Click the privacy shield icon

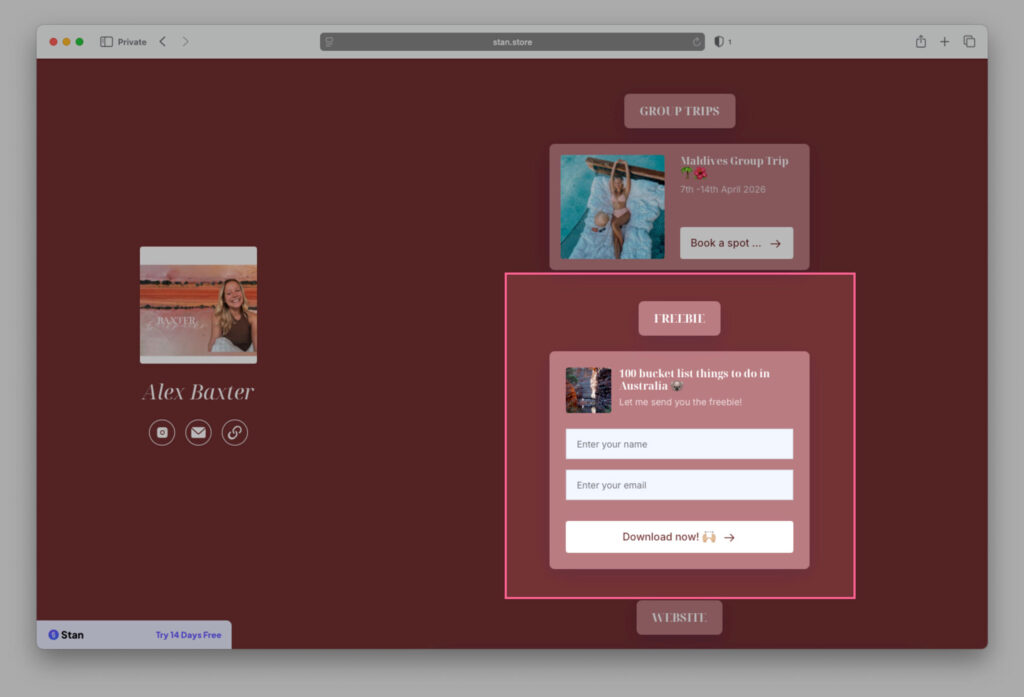pos(718,42)
